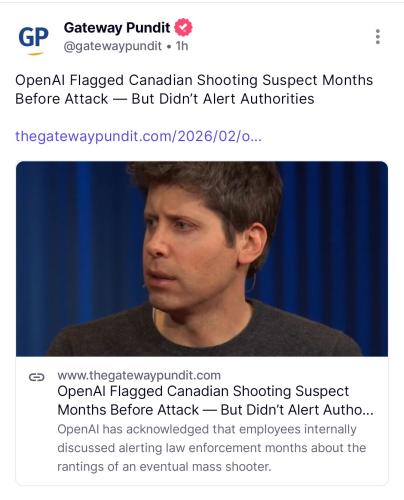The height and width of the screenshot is (500, 404).
Task: Click the post text 'But Didn't Alert Authorities'
Action: (223, 99)
